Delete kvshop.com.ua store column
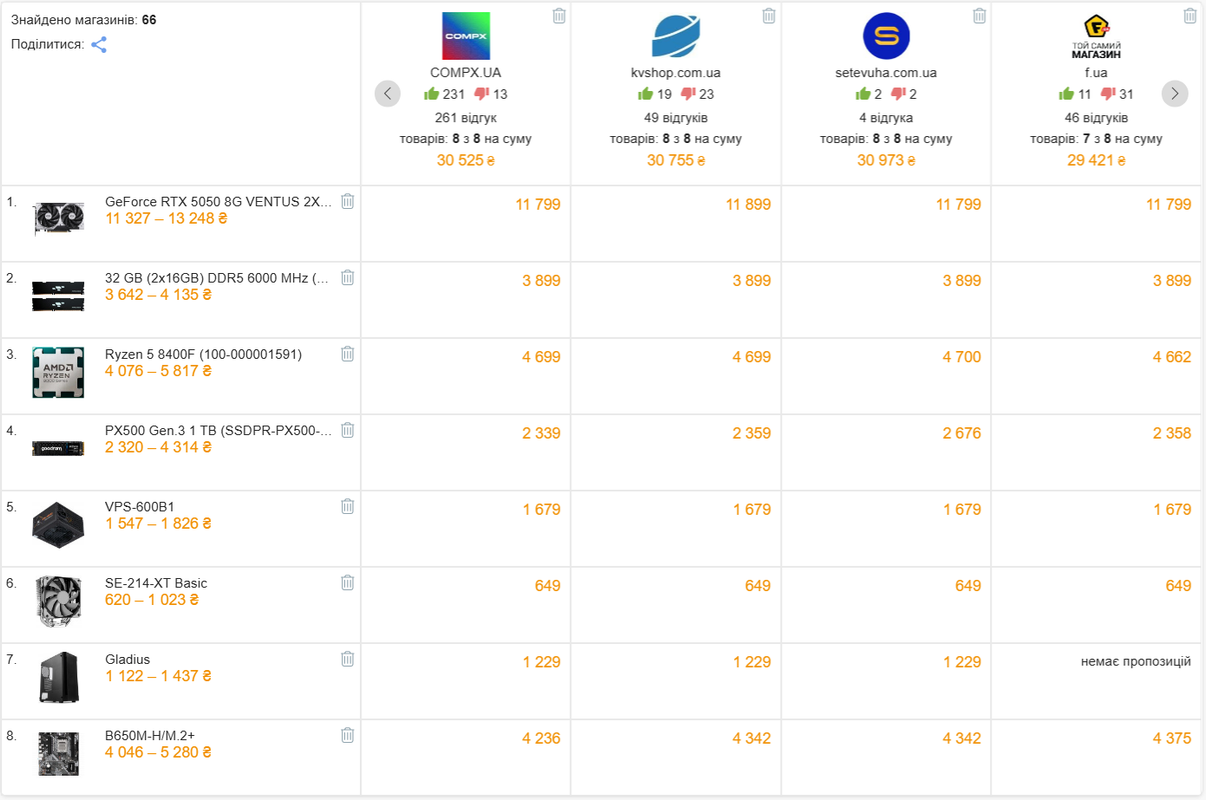The image size is (1206, 800). pyautogui.click(x=769, y=15)
